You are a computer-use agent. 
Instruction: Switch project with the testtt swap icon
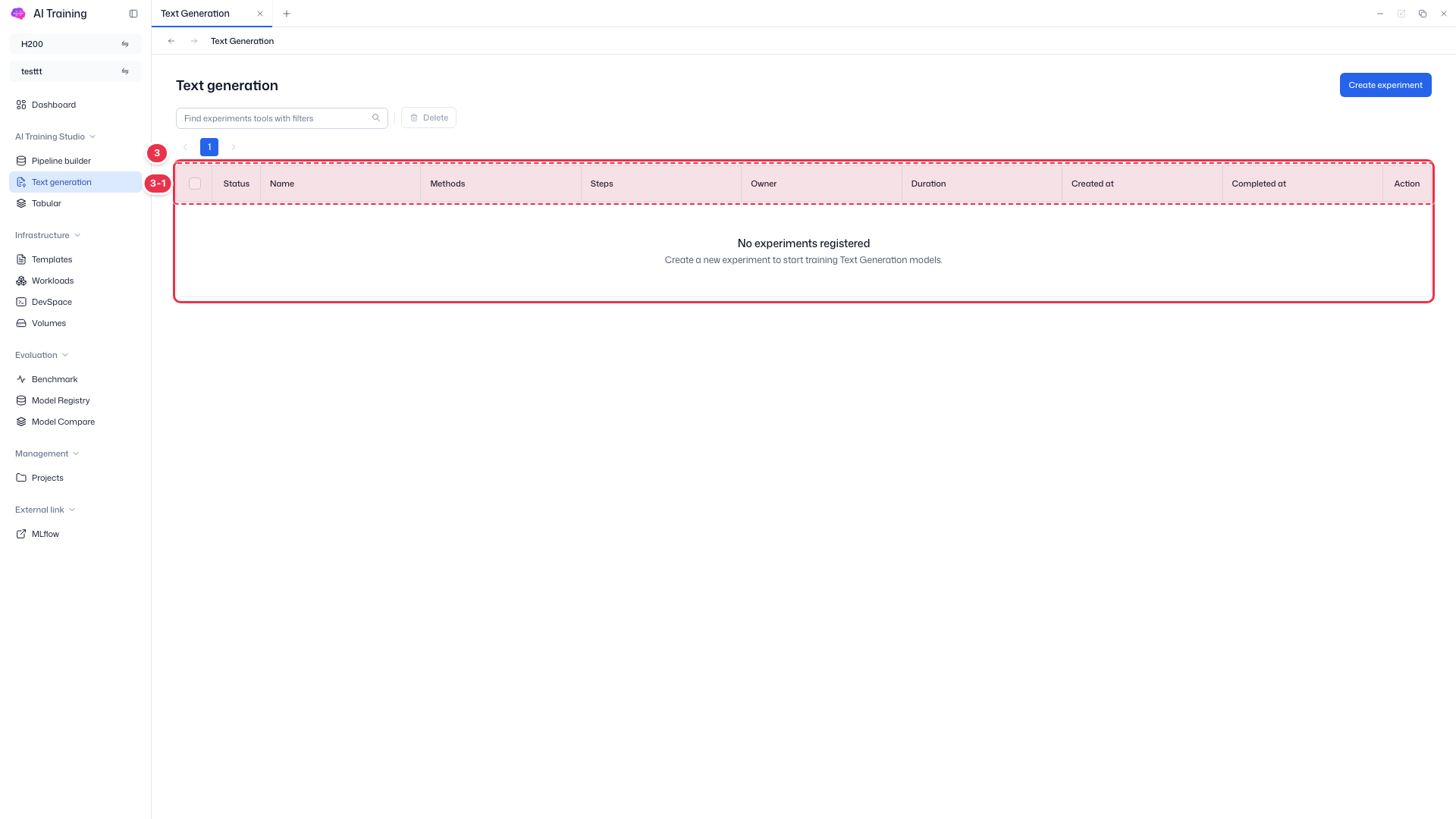tap(125, 71)
